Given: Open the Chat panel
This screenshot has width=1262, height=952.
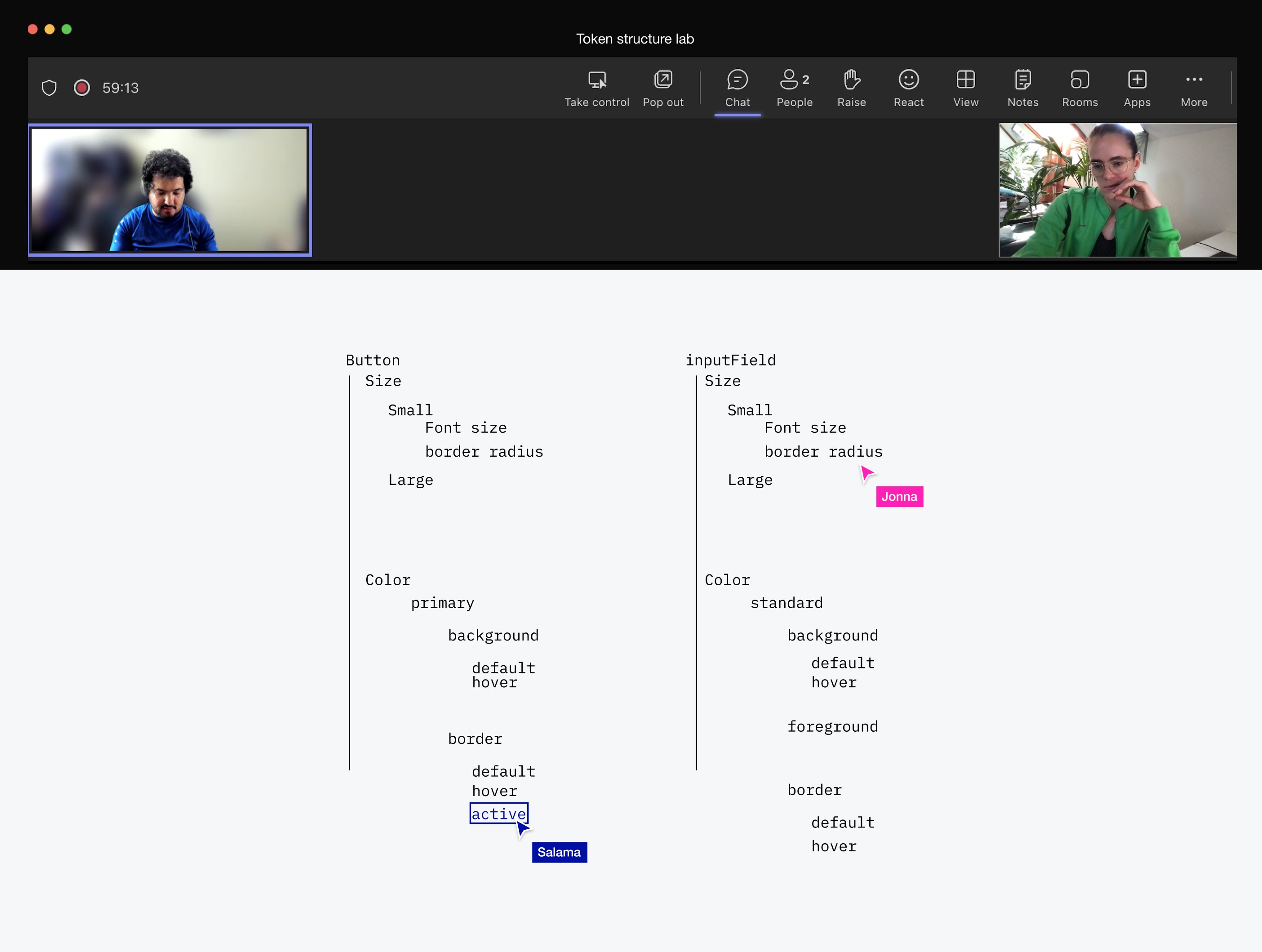Looking at the screenshot, I should (x=737, y=88).
